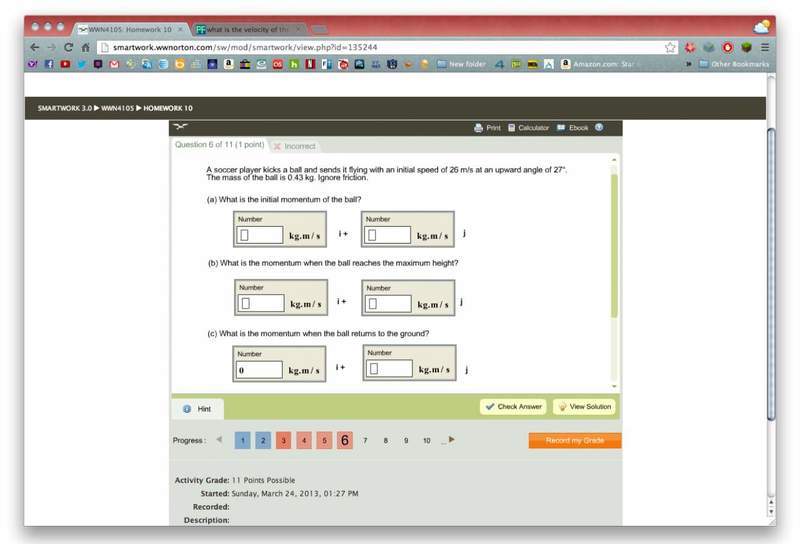Open the Gmail bookmark icon
The image size is (800, 544).
click(114, 64)
